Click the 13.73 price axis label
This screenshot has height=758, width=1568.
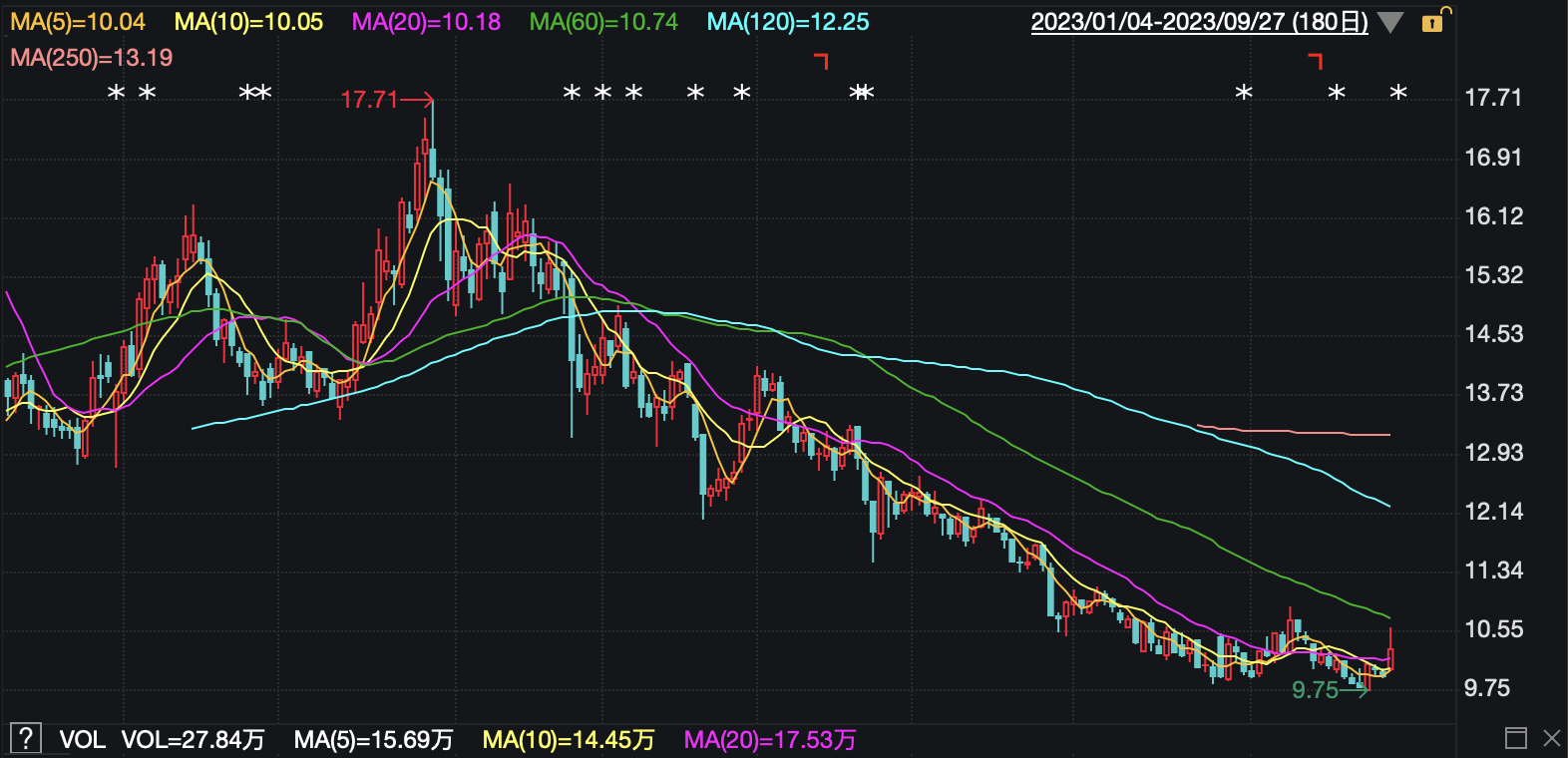point(1494,393)
